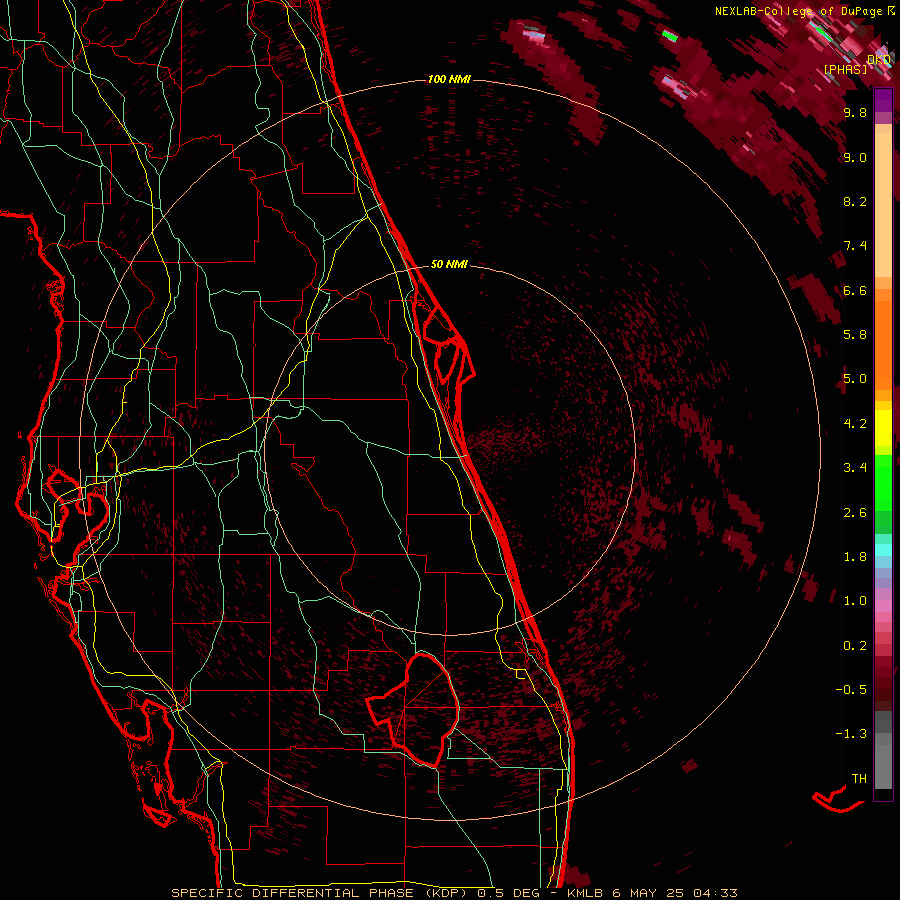Click the 100 NMI range ring label
This screenshot has height=900, width=900.
click(449, 79)
